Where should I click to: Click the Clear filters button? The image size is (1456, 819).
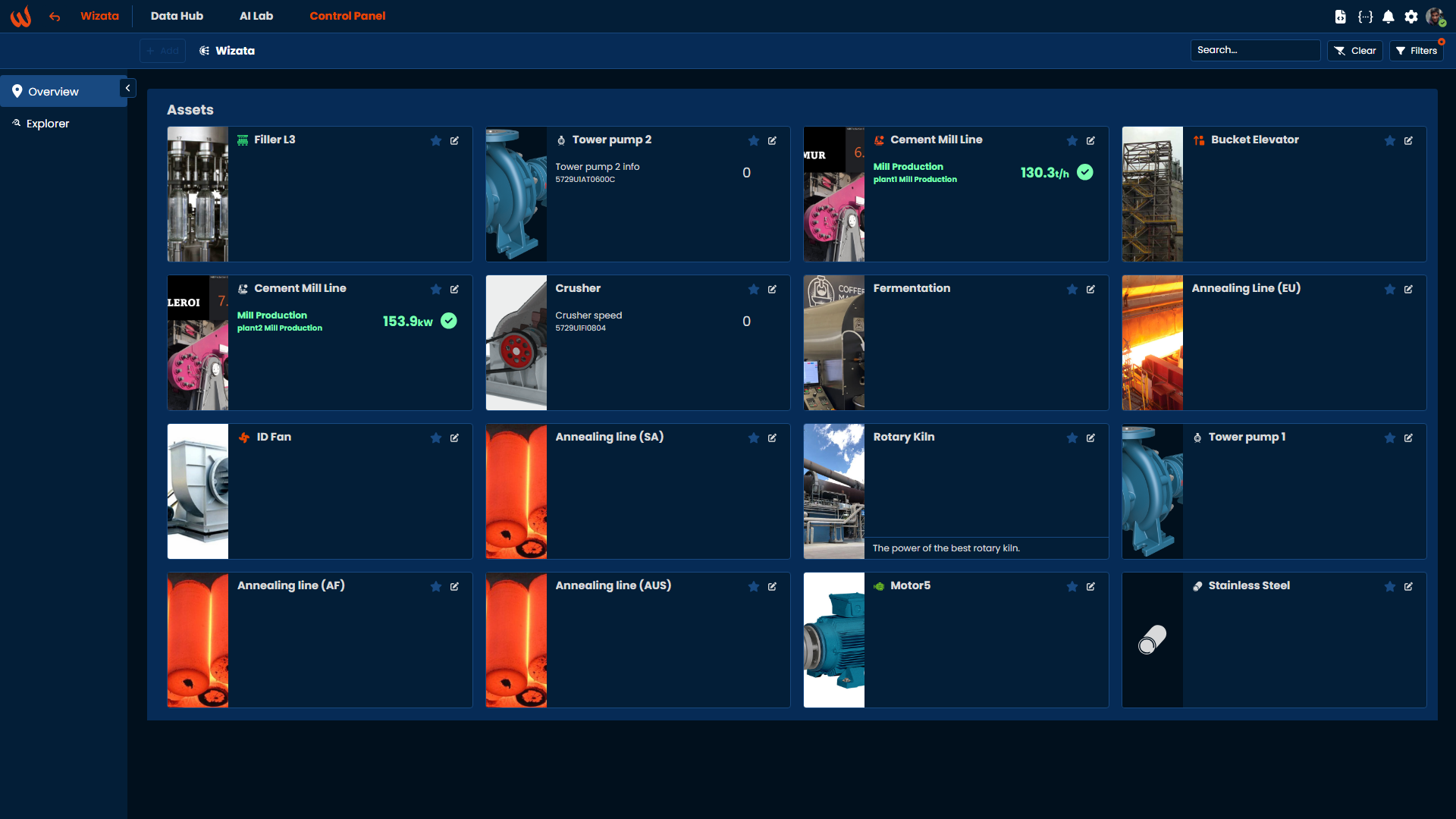(x=1355, y=51)
